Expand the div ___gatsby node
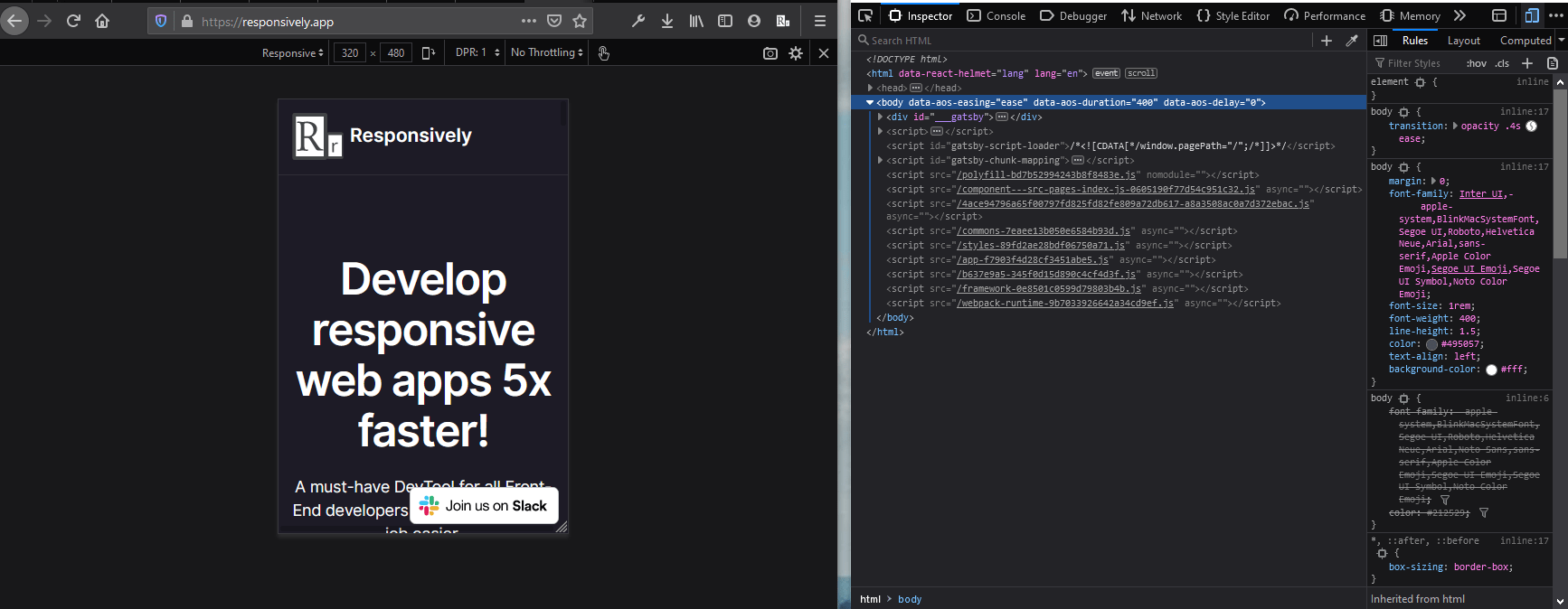Viewport: 1568px width, 609px height. (880, 117)
